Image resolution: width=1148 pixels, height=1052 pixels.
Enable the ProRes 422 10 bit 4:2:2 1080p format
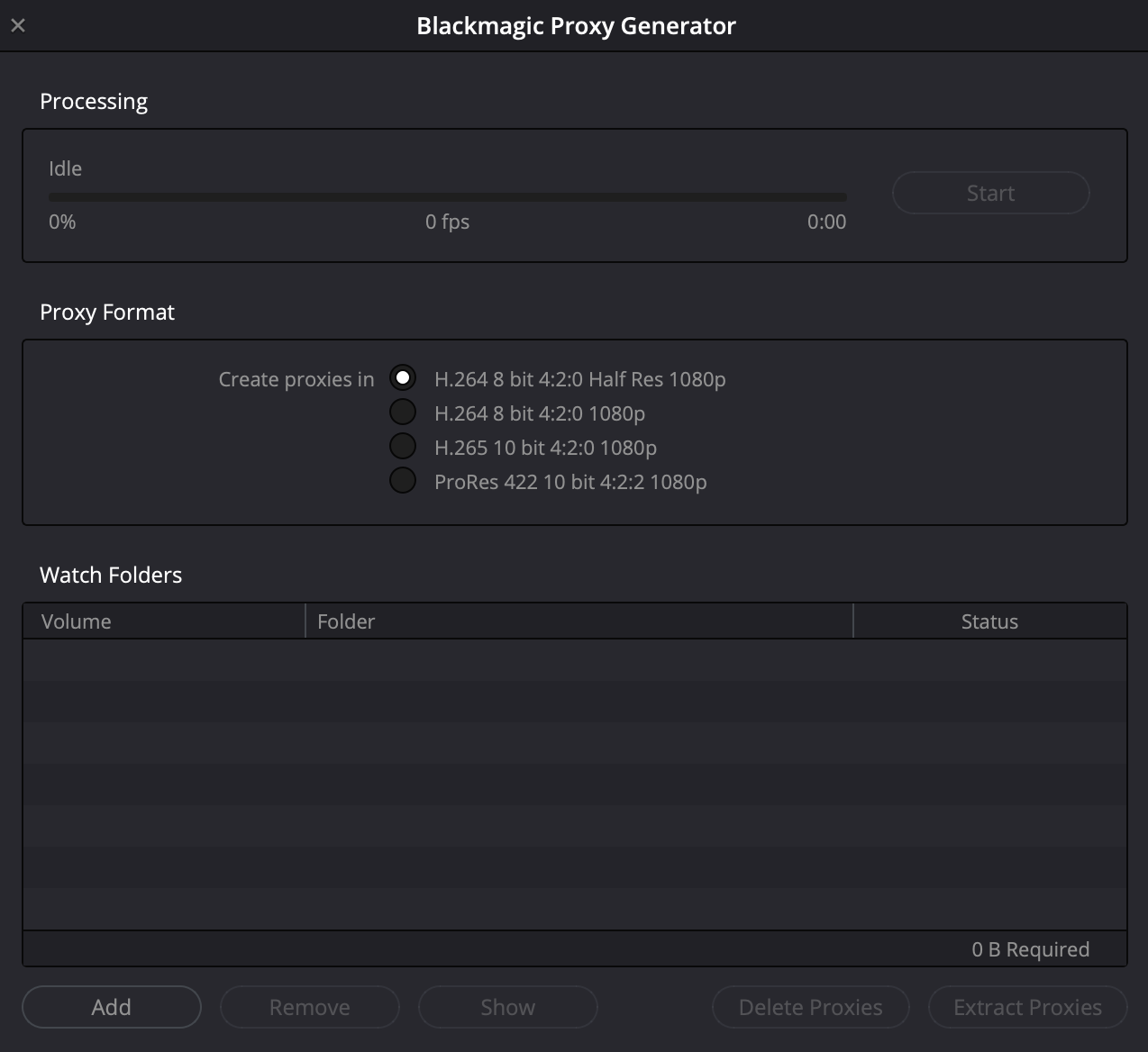click(402, 479)
